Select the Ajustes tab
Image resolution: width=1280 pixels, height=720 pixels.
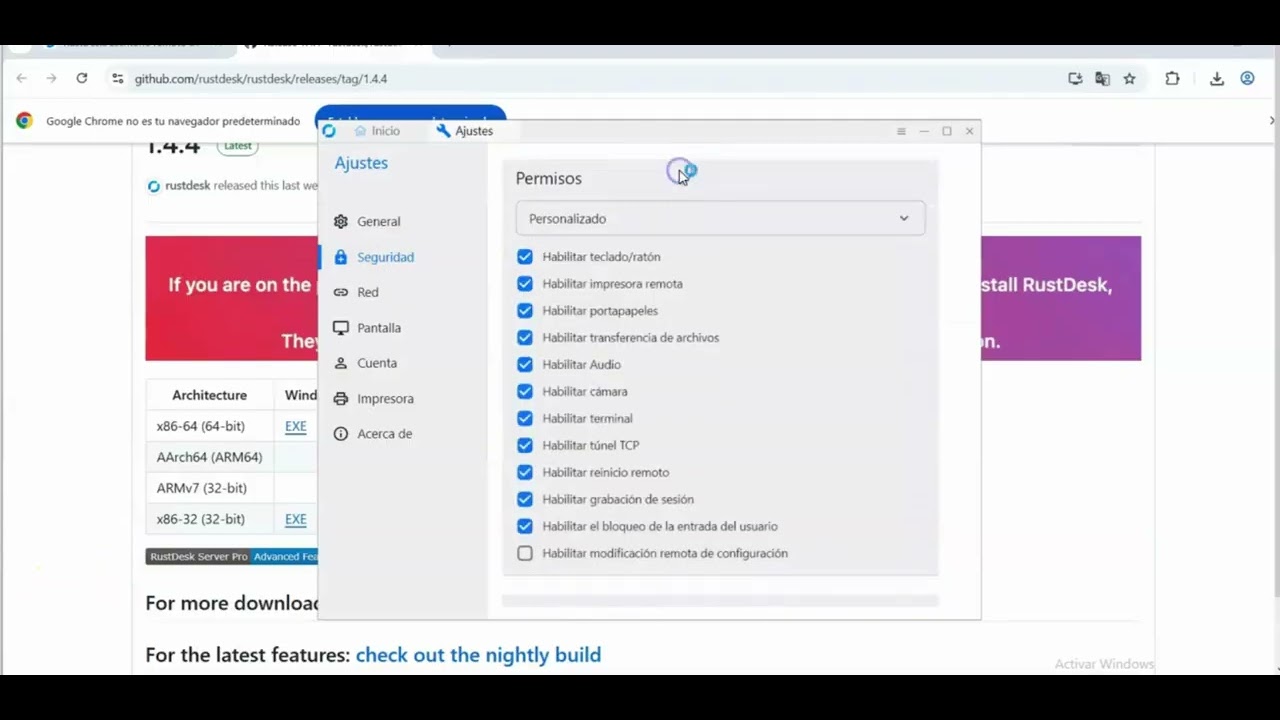click(465, 131)
